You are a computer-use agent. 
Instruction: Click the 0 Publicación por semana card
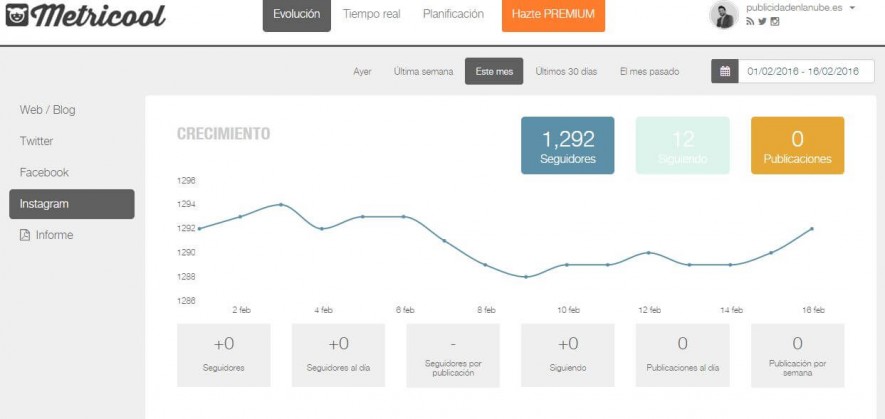coord(798,355)
